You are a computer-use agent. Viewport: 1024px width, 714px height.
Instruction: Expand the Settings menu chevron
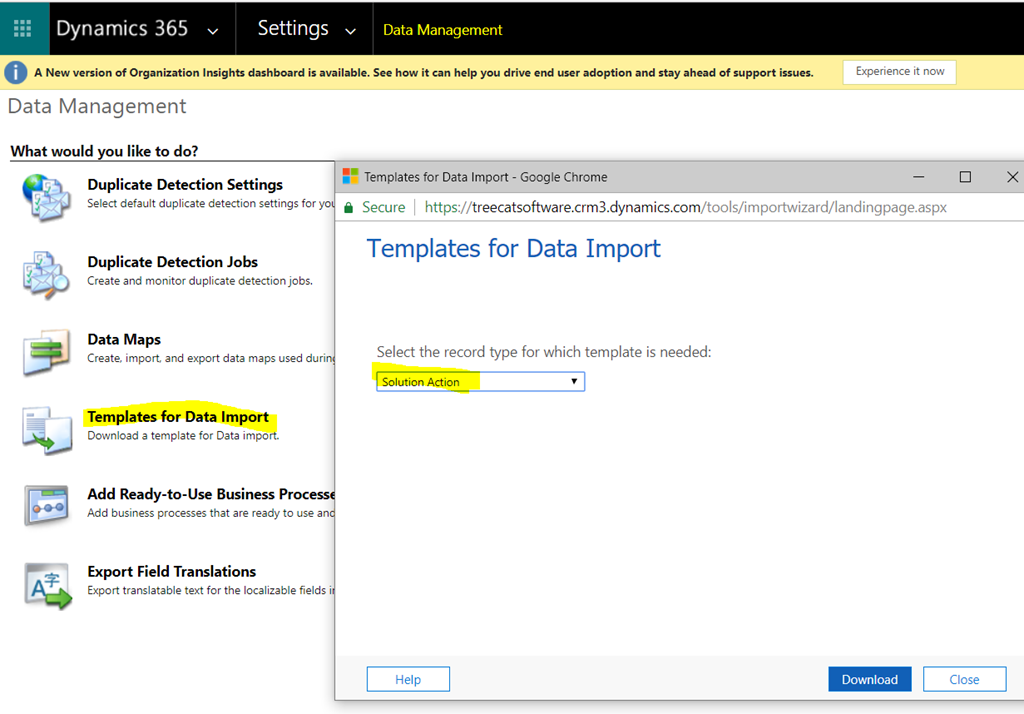click(351, 31)
